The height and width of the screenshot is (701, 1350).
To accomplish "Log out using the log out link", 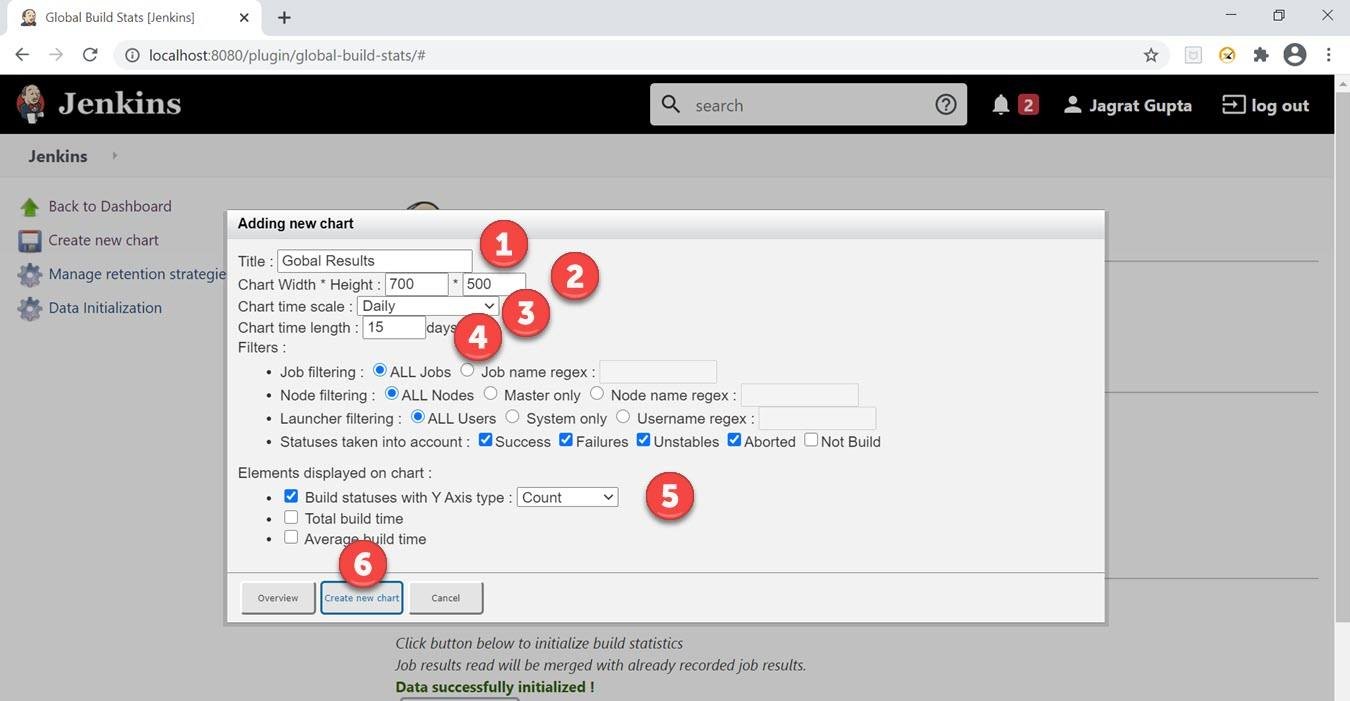I will 1280,105.
